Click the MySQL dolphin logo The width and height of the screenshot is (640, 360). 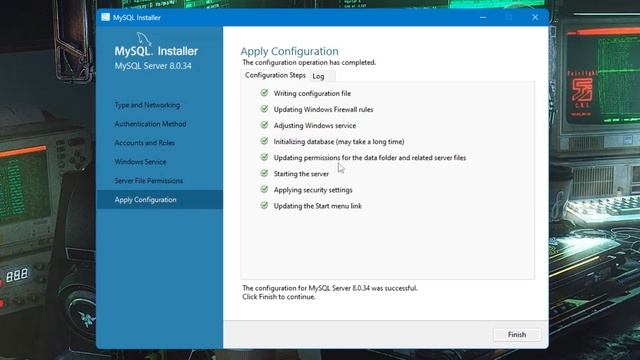(144, 39)
